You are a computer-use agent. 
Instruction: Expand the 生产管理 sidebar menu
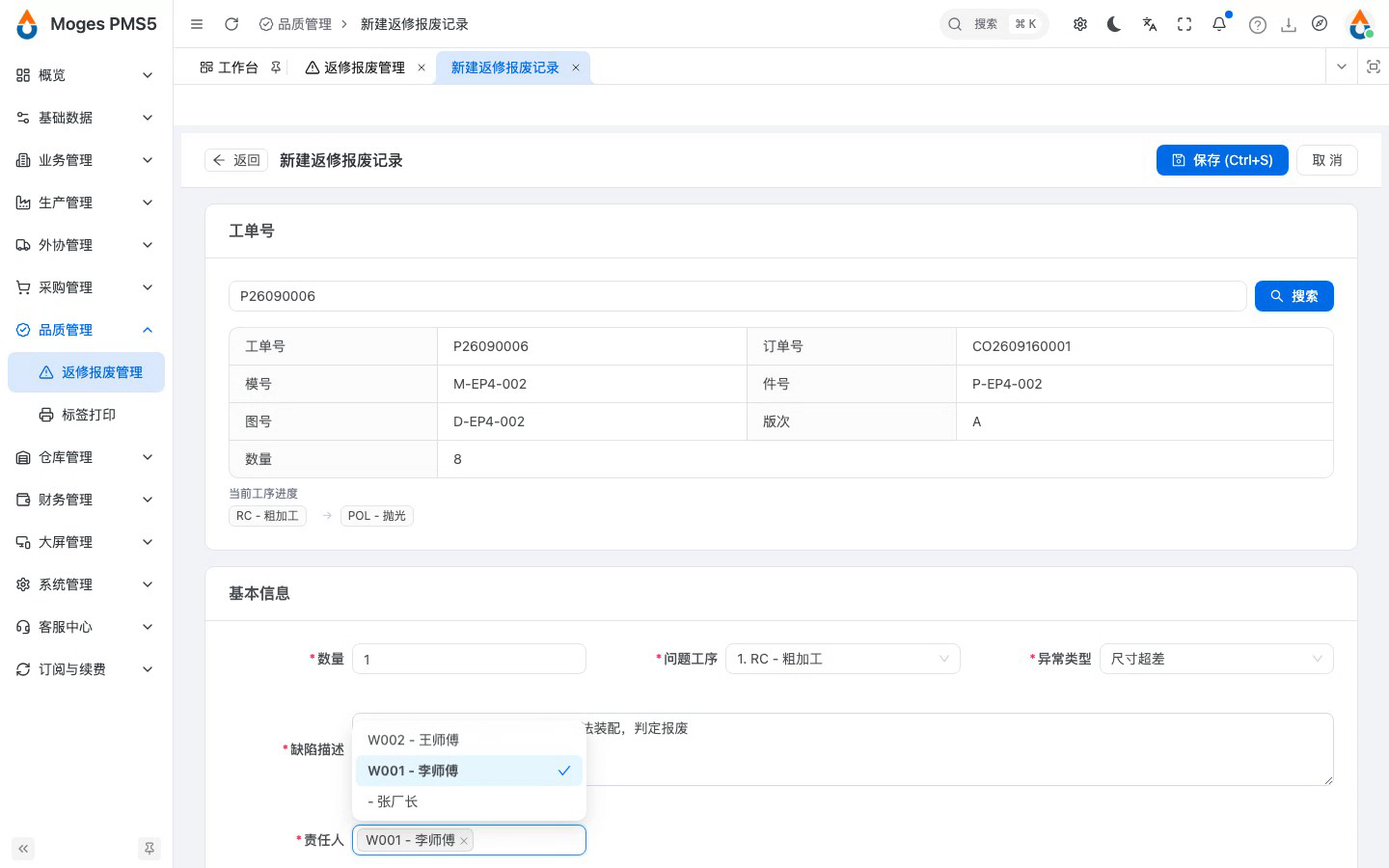[86, 203]
